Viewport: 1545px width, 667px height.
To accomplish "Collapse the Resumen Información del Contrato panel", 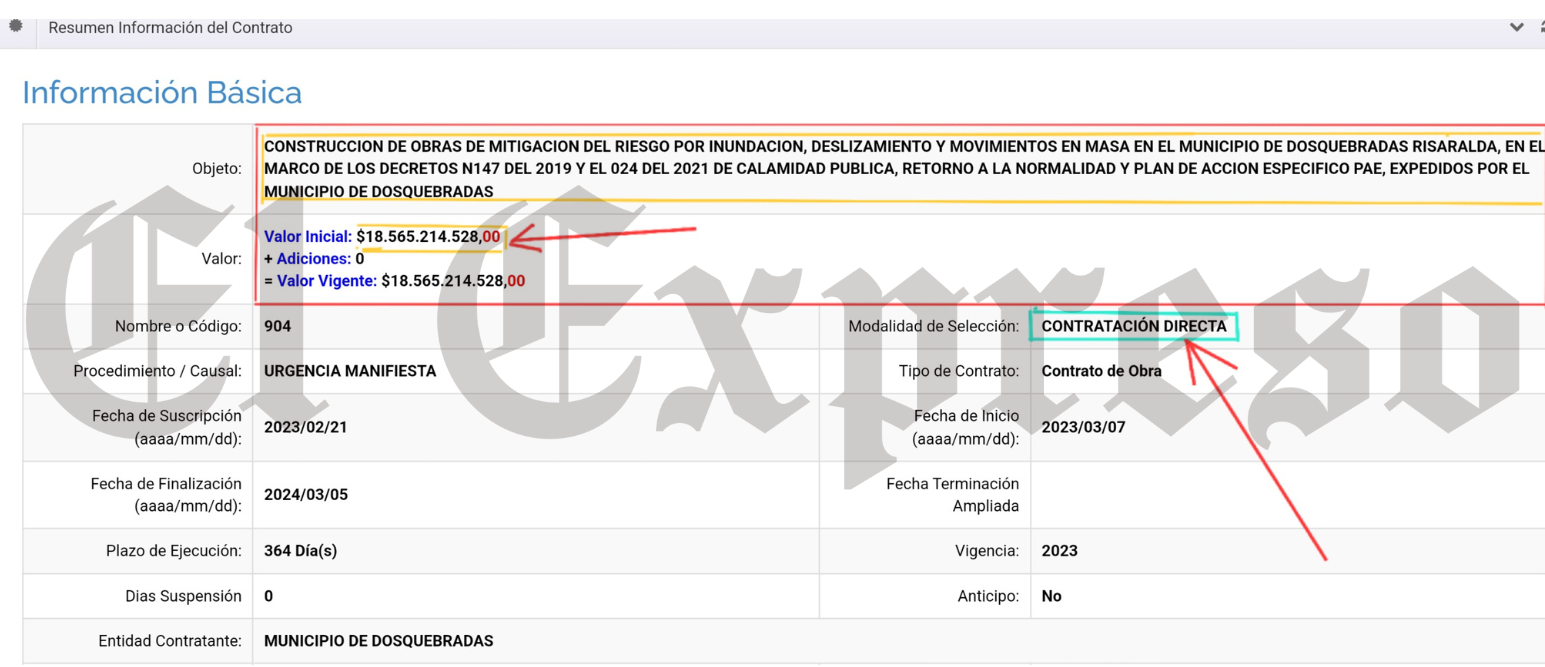I will 1518,28.
